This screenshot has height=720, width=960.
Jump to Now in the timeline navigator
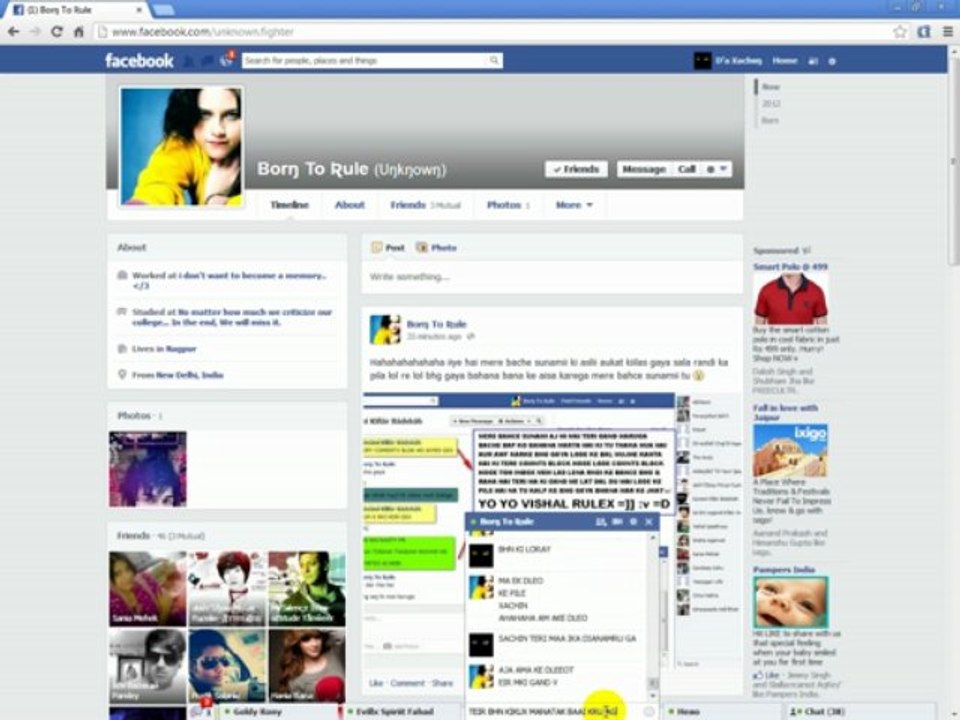point(770,87)
